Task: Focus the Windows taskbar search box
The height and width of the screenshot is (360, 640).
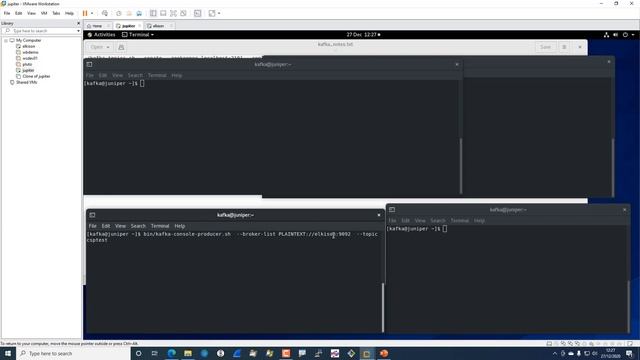Action: [73, 353]
